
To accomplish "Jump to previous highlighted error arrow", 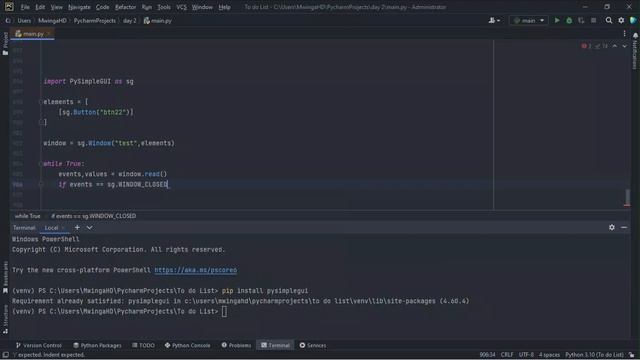I will (615, 46).
